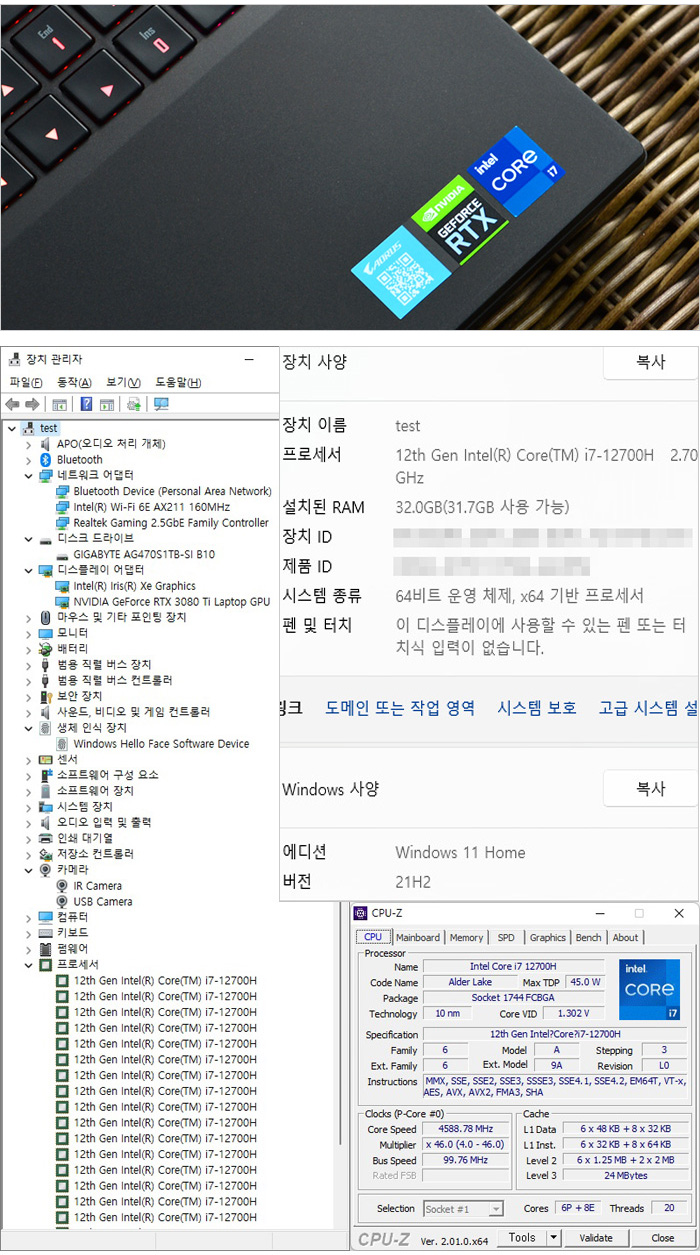Select 저장소 컨트롤러 row

[95, 854]
